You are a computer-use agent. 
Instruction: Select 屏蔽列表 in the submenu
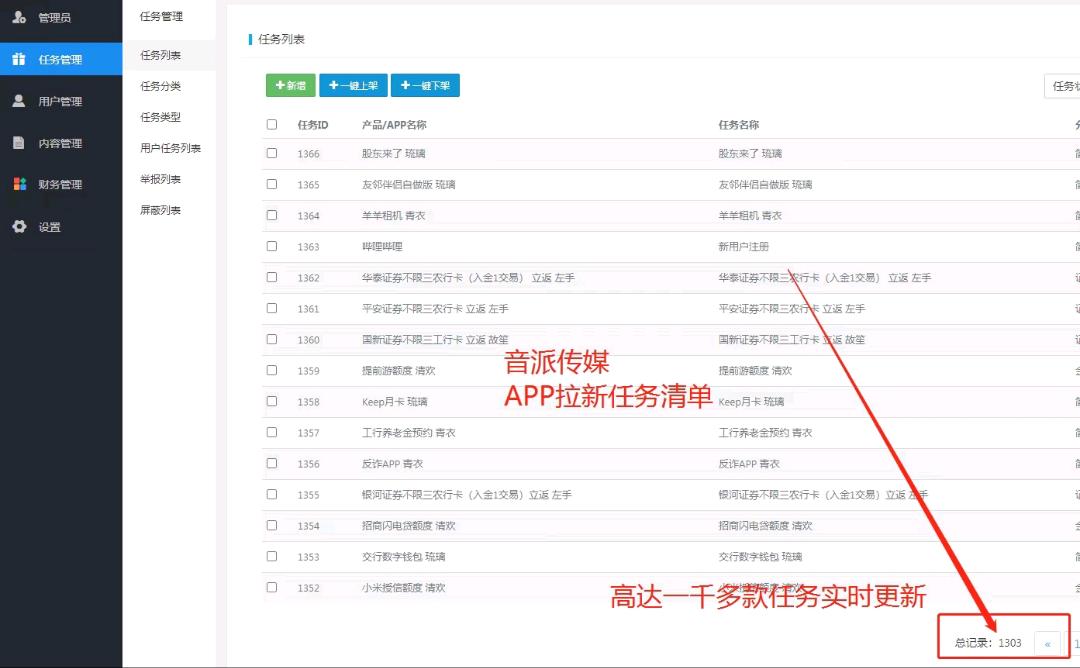[160, 210]
